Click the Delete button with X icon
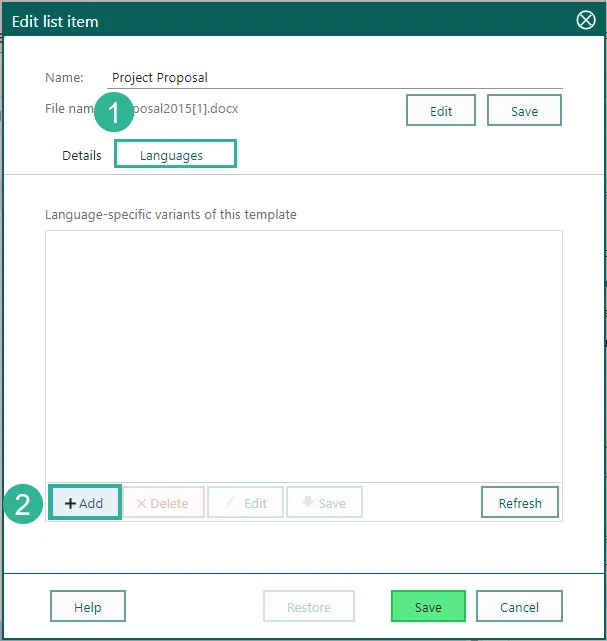The width and height of the screenshot is (607, 641). tap(163, 503)
